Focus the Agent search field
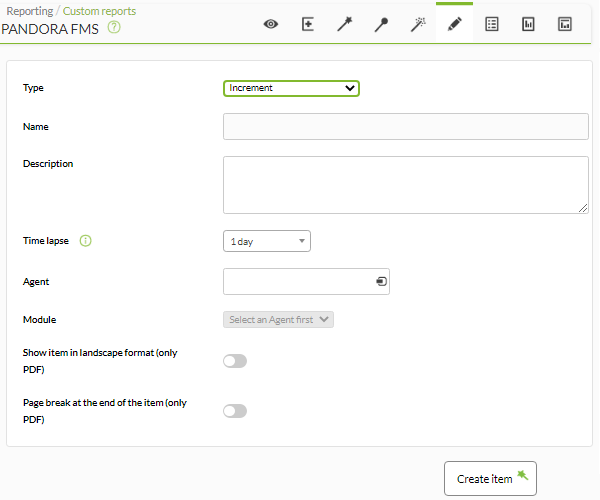 (306, 282)
